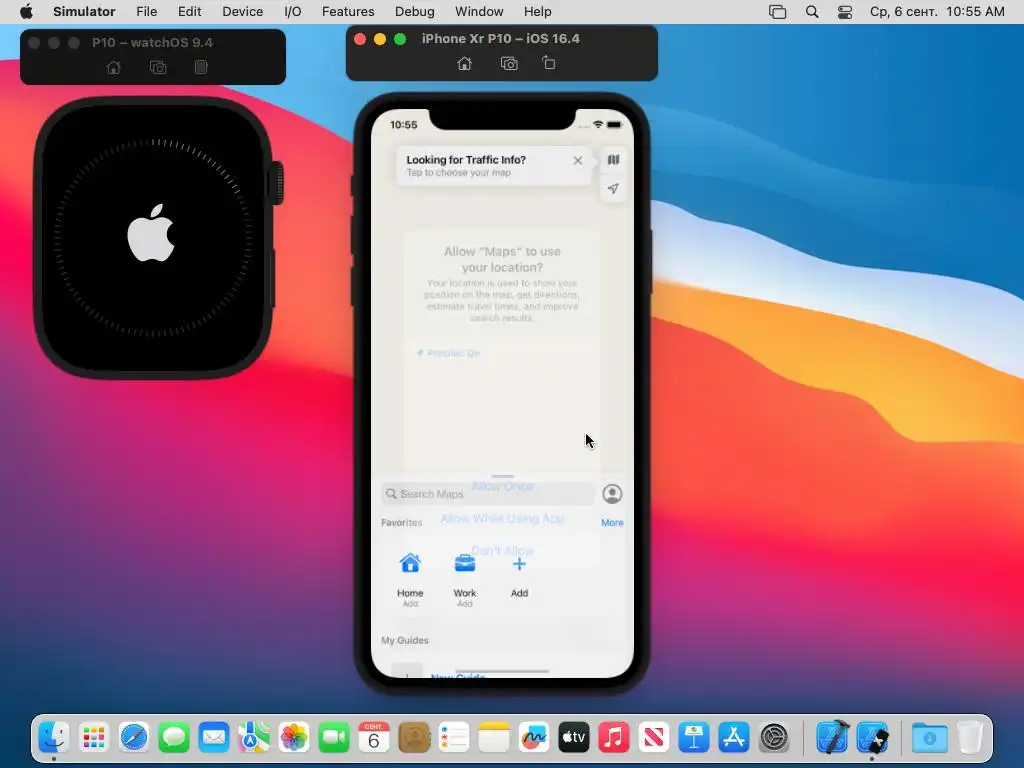Open map mode chooser in Maps

point(613,159)
